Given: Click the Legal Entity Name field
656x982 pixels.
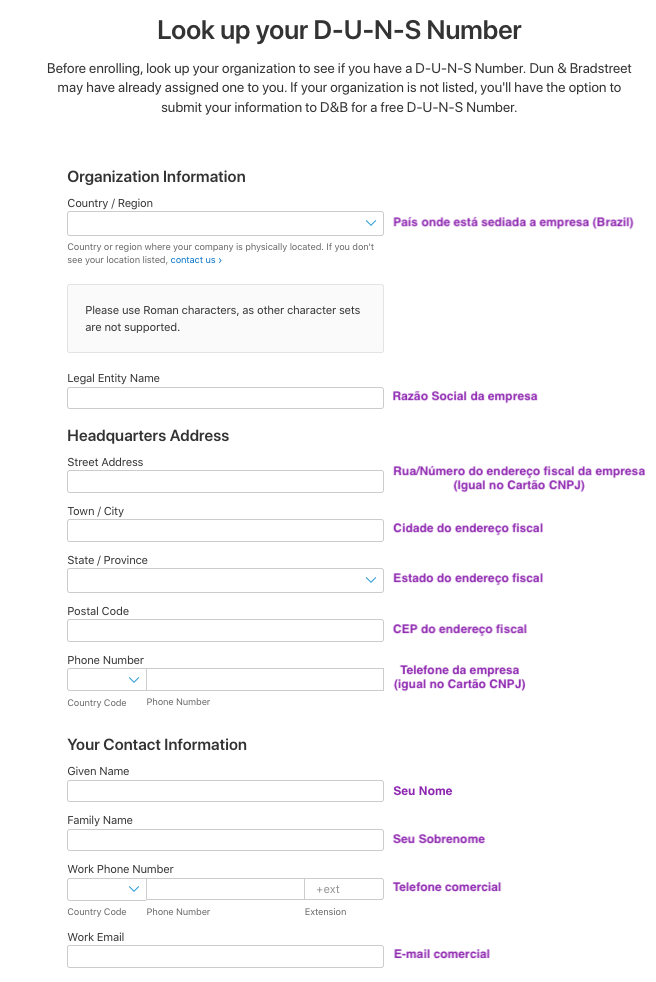Looking at the screenshot, I should coord(225,398).
